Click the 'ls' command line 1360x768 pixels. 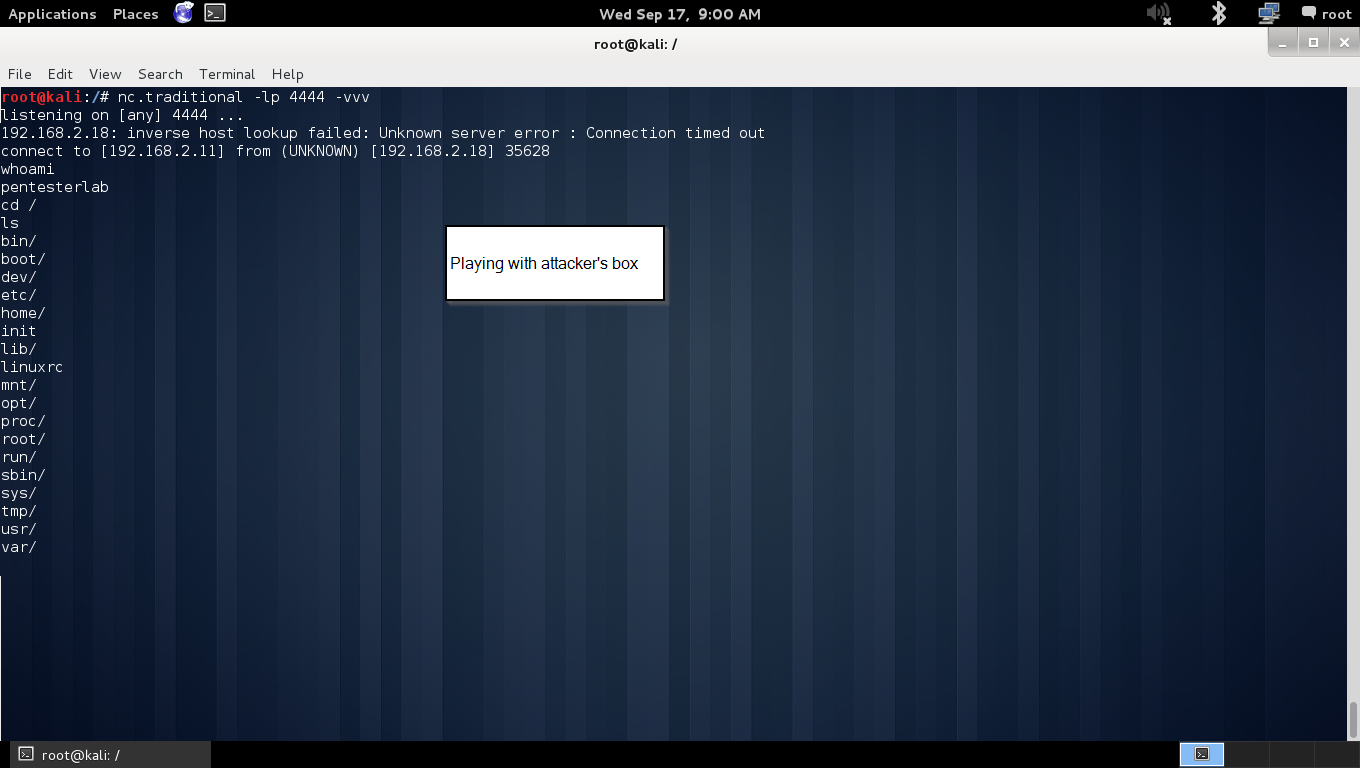[10, 223]
